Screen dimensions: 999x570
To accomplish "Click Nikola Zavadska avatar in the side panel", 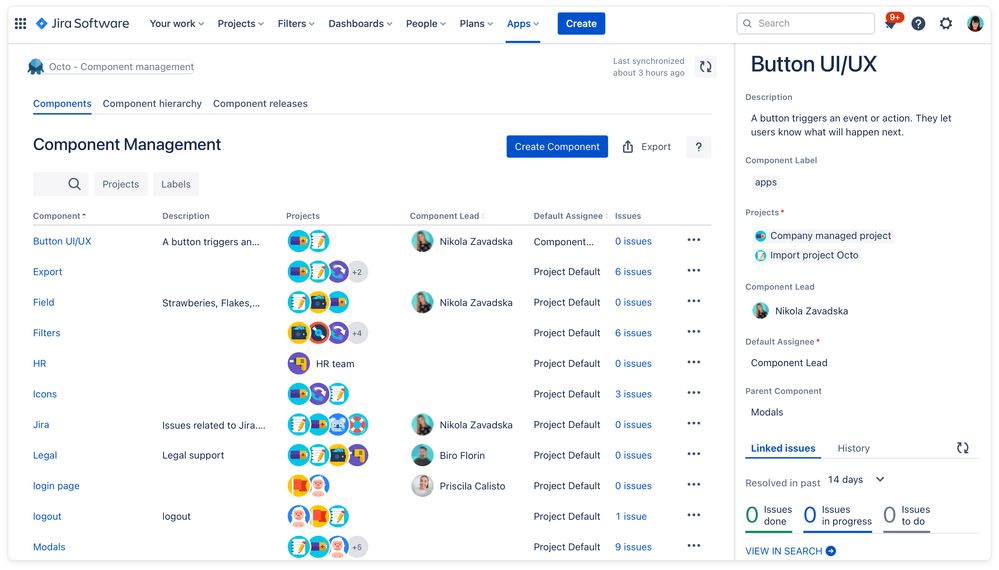I will 760,311.
